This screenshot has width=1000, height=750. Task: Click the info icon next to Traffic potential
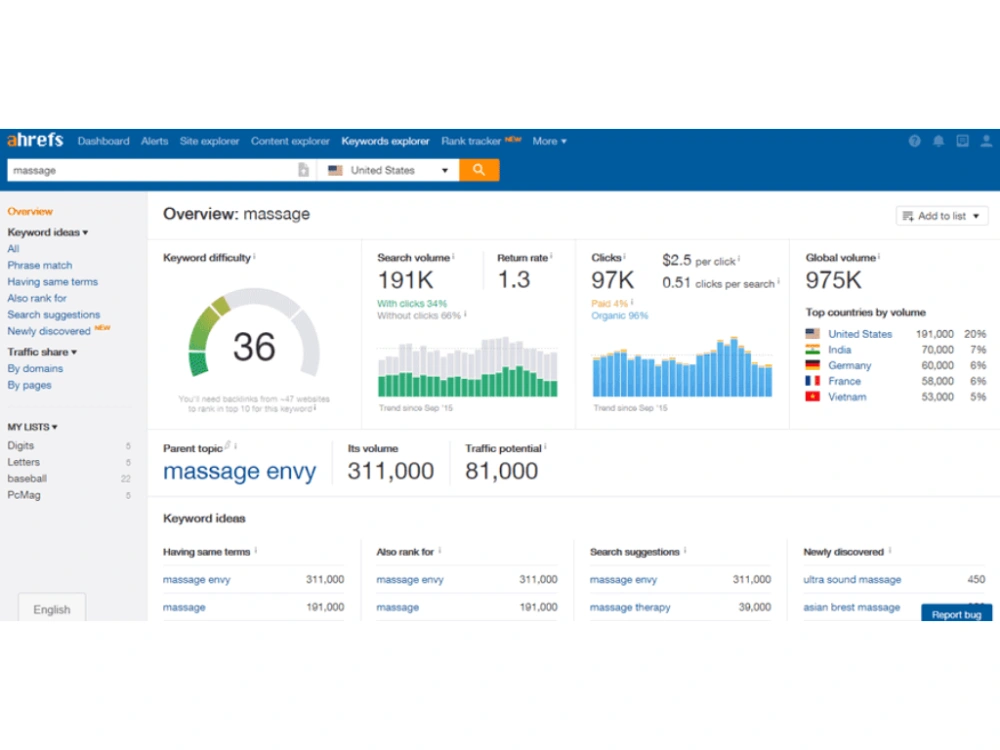coord(545,447)
